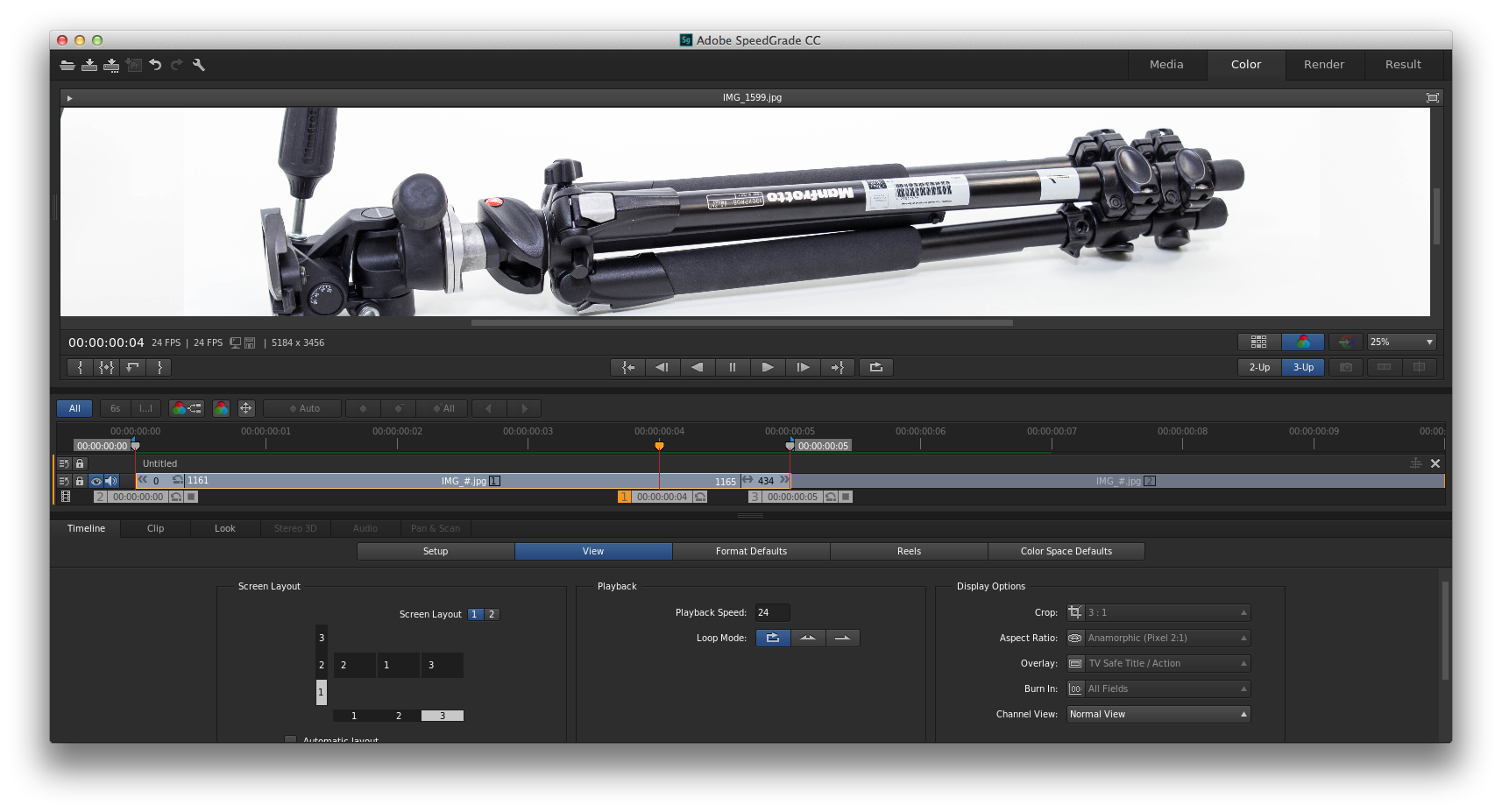The height and width of the screenshot is (812, 1502).
Task: Click the I...I fit timeline button
Action: [x=145, y=408]
